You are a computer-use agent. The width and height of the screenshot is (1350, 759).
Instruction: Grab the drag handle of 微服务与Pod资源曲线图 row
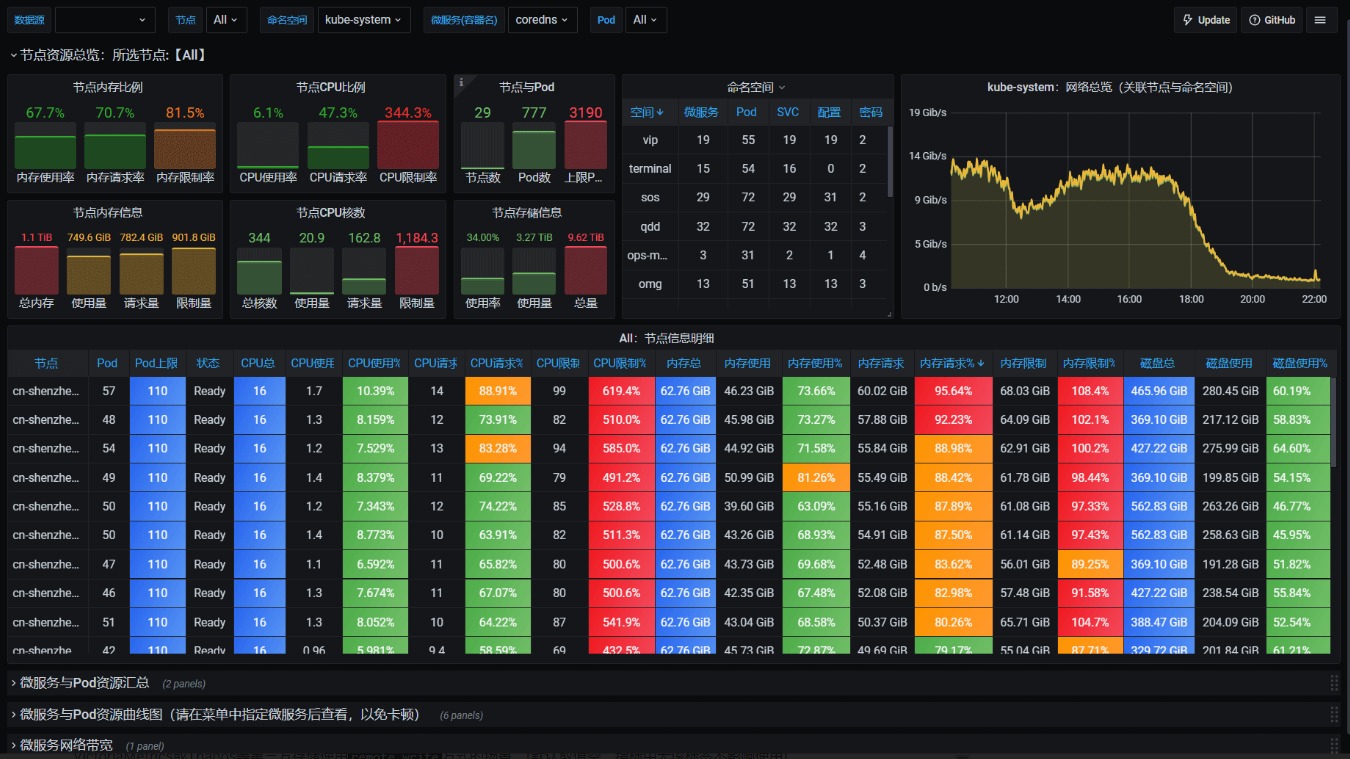click(x=1334, y=715)
